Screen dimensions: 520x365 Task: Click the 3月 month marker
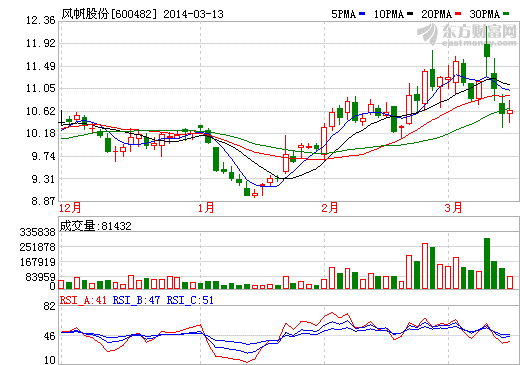point(453,208)
